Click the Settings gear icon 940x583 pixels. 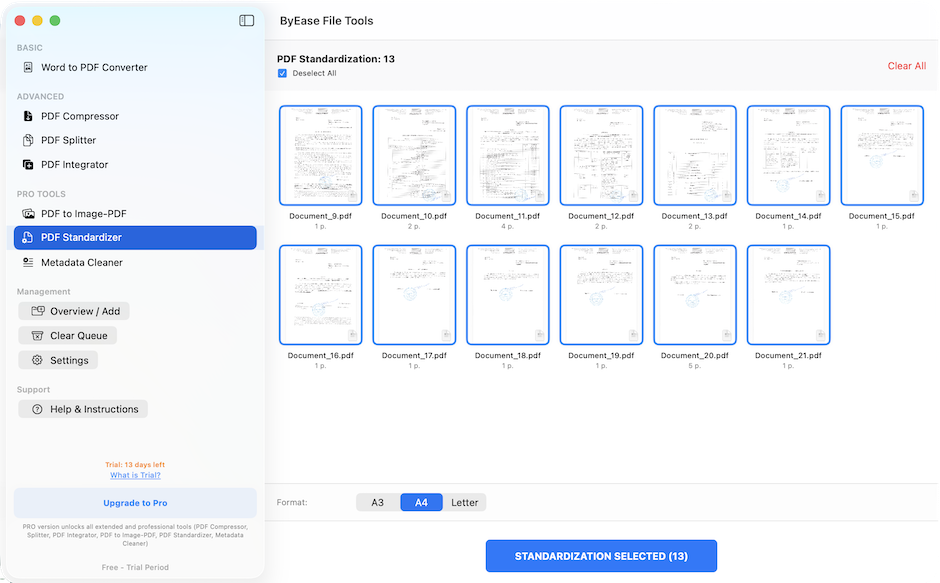pyautogui.click(x=37, y=360)
